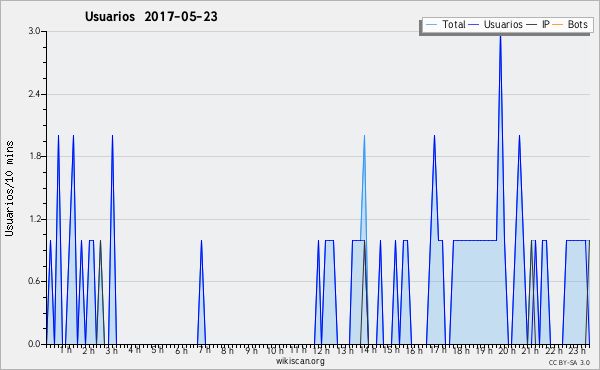Click the 12 h label on x-axis

point(321,350)
